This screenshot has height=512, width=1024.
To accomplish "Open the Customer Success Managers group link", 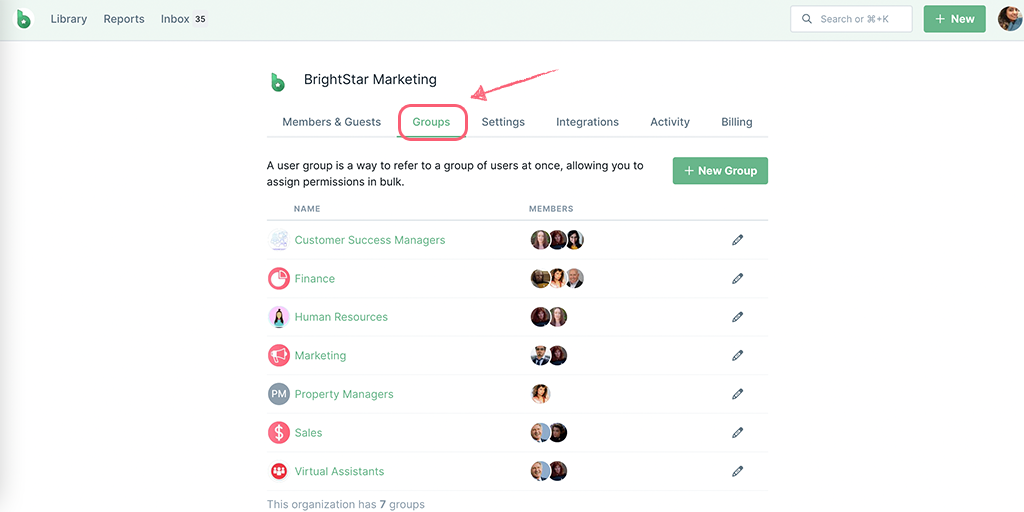I will click(370, 240).
